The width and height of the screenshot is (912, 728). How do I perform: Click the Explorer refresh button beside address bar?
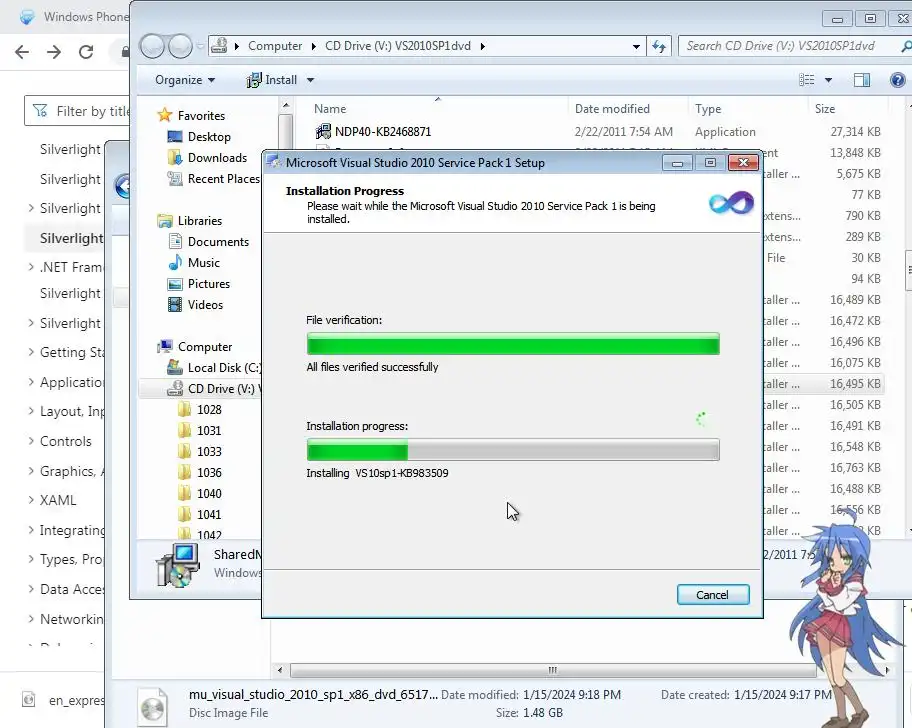659,46
